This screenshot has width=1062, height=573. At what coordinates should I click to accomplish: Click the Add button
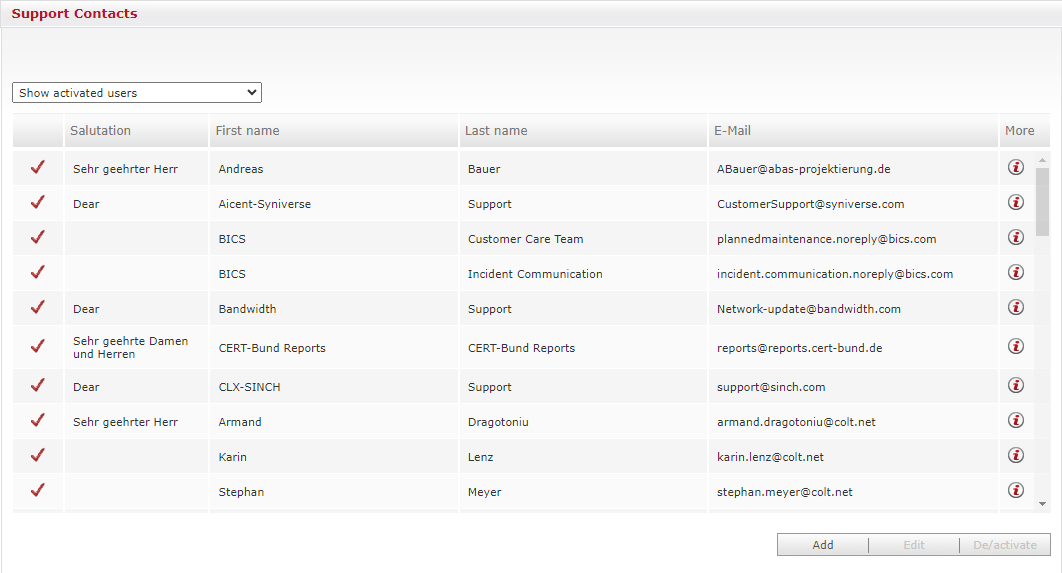click(822, 545)
